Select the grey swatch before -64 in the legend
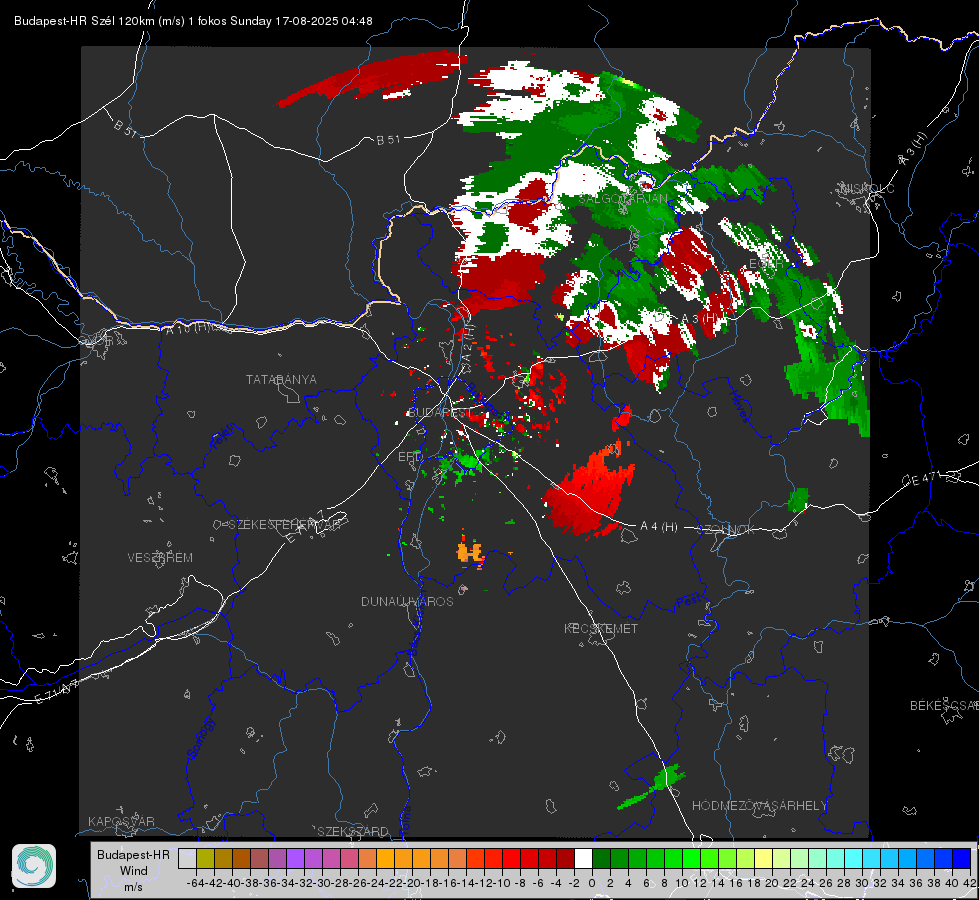 coord(187,858)
